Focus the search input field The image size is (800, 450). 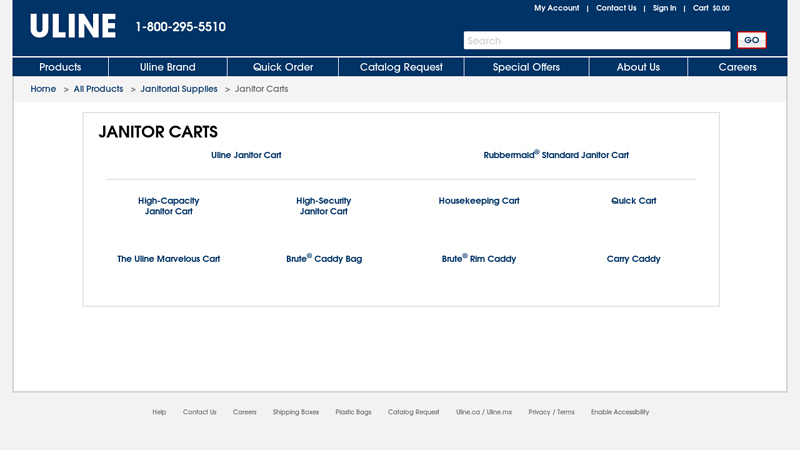point(596,41)
